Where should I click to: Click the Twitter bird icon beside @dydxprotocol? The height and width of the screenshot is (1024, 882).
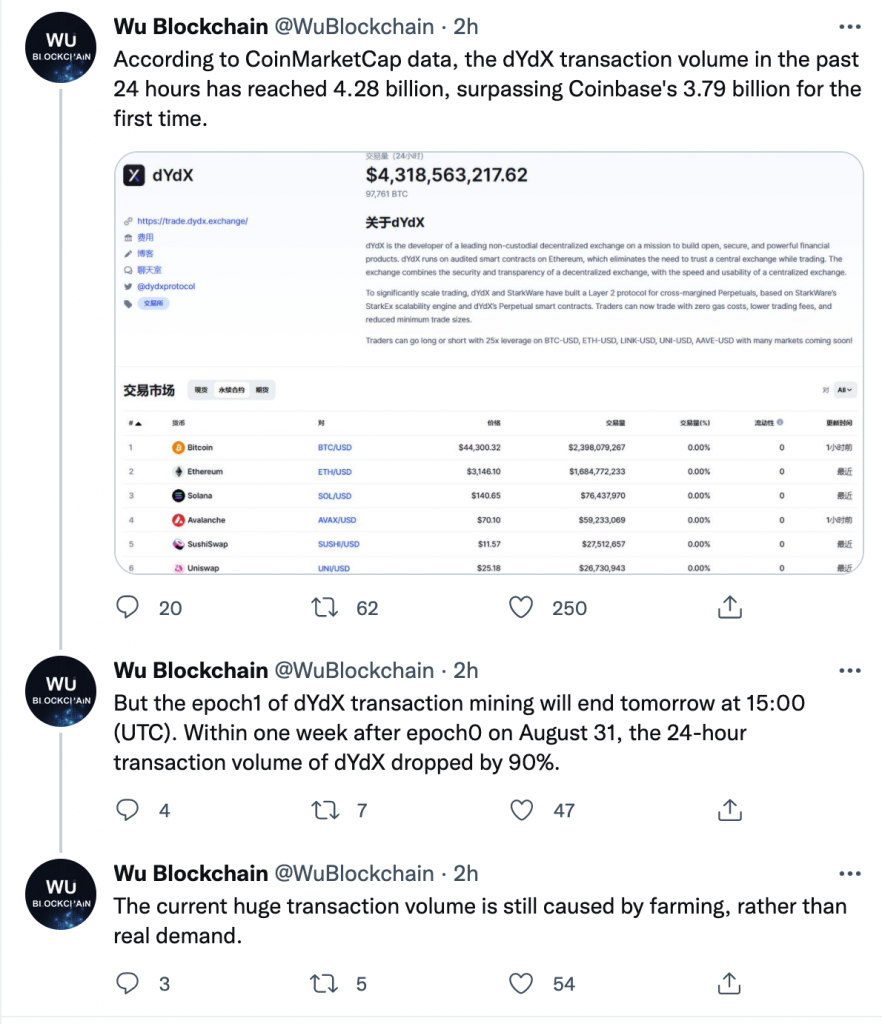(x=129, y=286)
